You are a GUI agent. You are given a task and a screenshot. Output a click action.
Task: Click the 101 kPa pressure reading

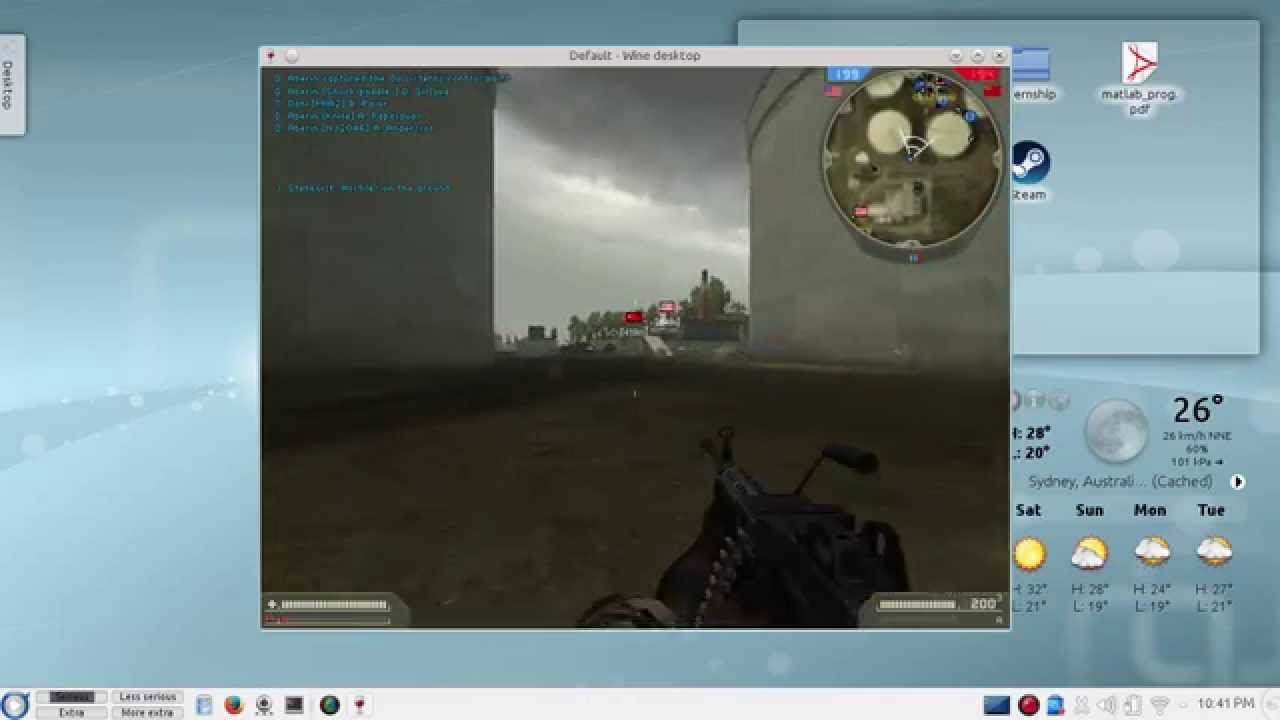coord(1196,462)
